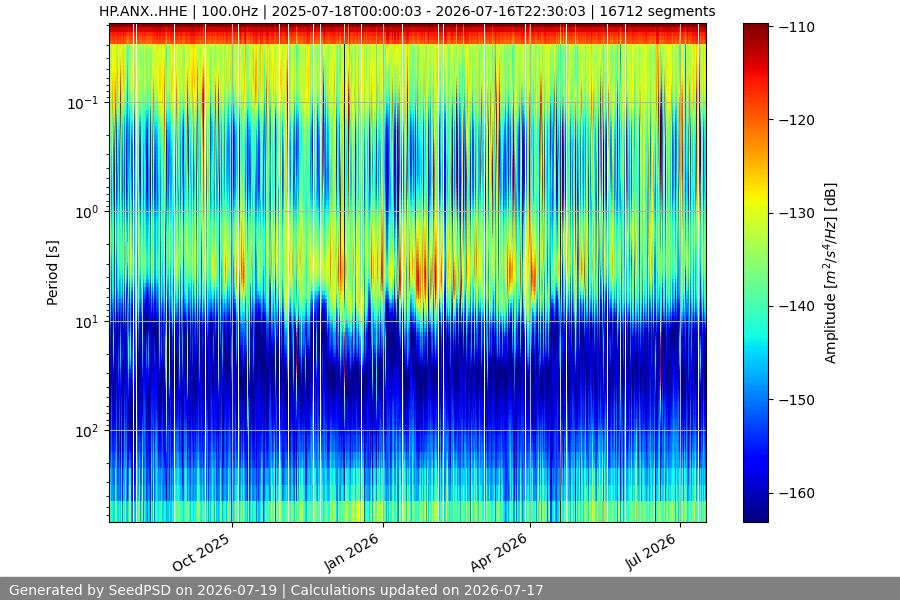Click the 10⁰ period tick label

[87, 212]
